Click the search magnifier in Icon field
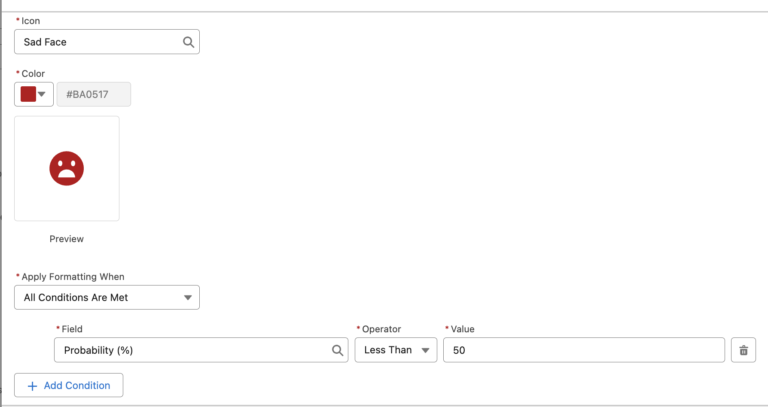 pyautogui.click(x=188, y=42)
